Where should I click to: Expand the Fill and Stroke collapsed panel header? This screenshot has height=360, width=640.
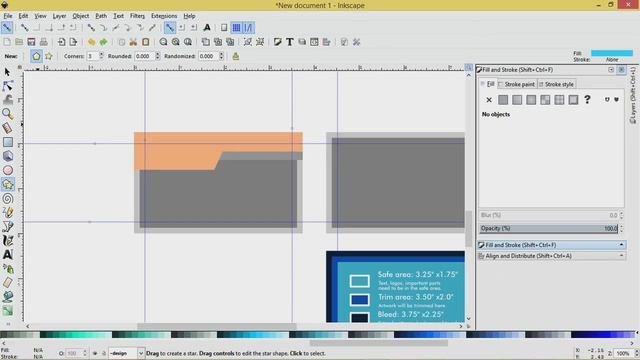point(552,245)
